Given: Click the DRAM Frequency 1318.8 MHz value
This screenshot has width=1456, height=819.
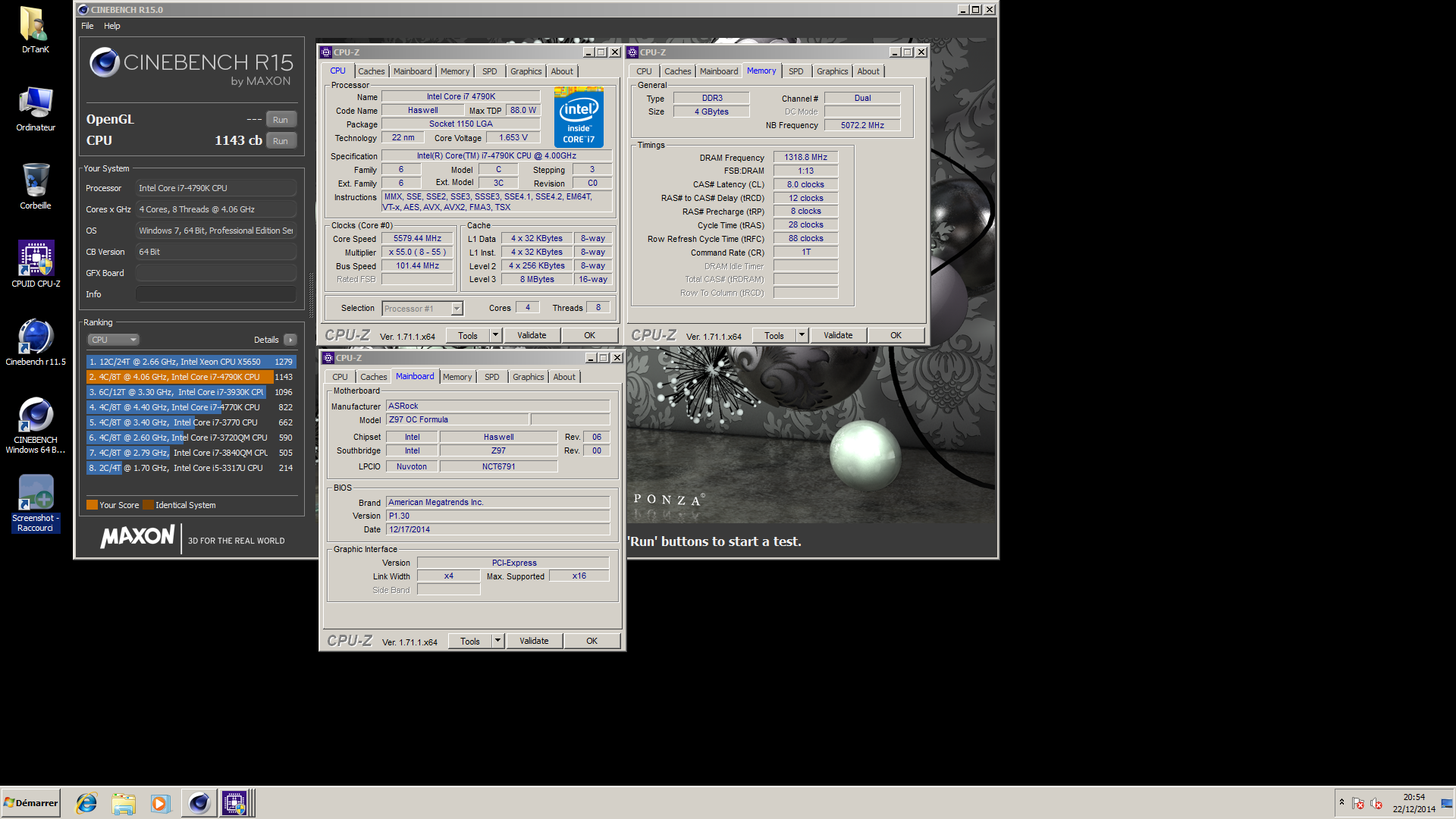Looking at the screenshot, I should (x=806, y=157).
